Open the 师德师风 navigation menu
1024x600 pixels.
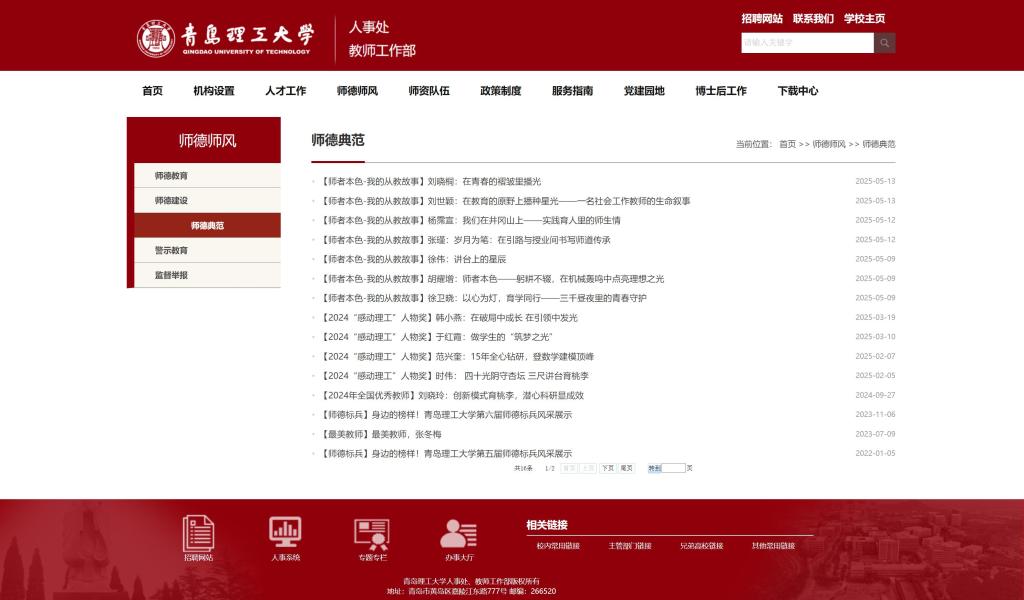[x=357, y=91]
